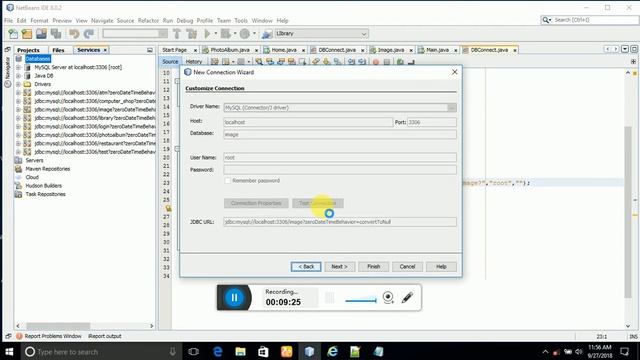Open the Start Page tab
The height and width of the screenshot is (360, 640).
175,50
